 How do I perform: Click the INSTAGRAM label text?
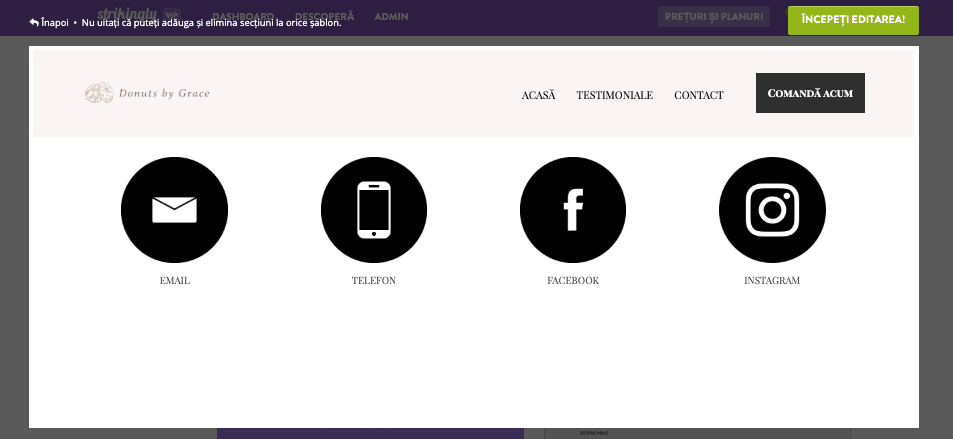click(772, 281)
